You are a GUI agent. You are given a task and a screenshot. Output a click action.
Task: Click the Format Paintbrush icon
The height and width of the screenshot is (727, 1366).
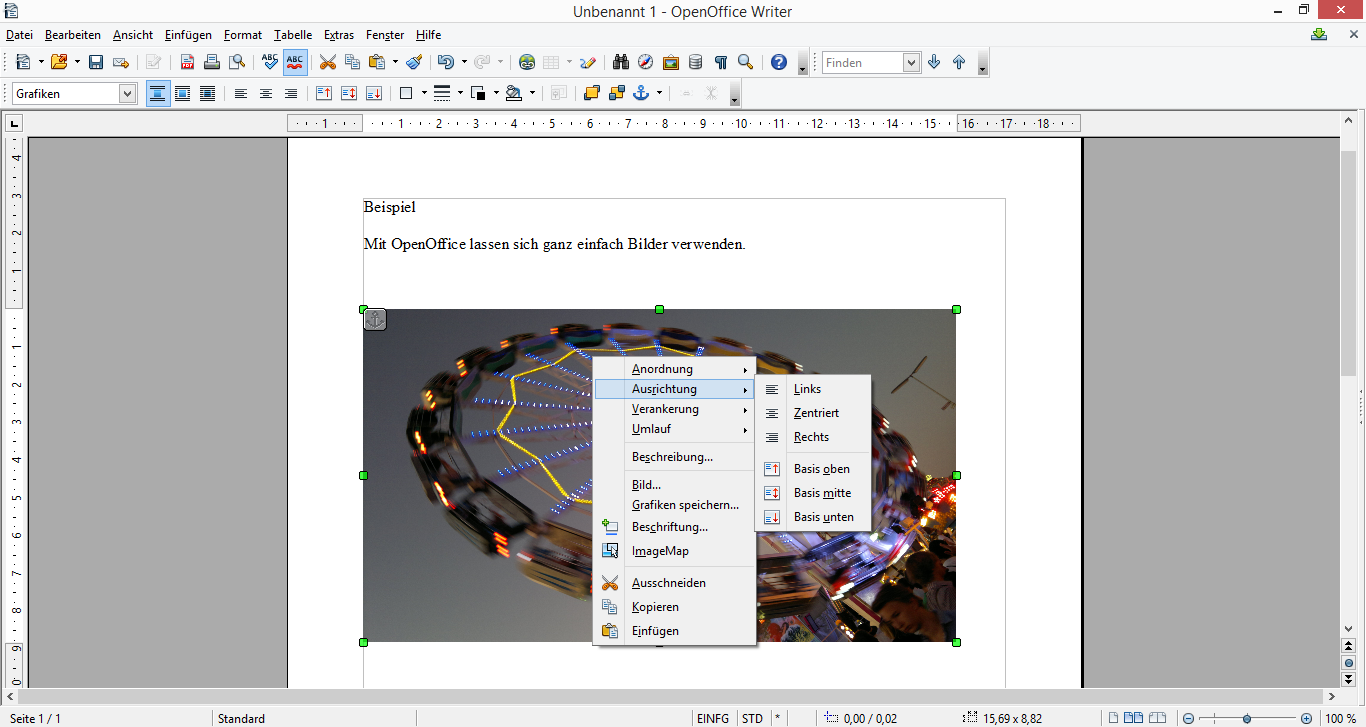click(414, 62)
